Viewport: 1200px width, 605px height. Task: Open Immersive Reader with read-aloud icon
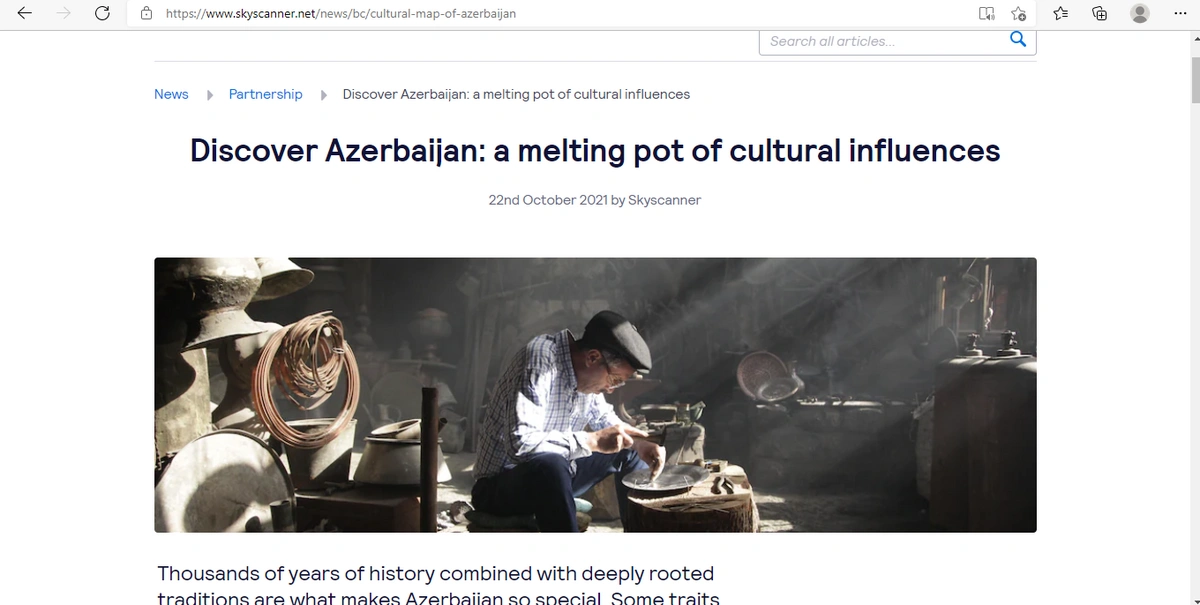click(x=986, y=14)
